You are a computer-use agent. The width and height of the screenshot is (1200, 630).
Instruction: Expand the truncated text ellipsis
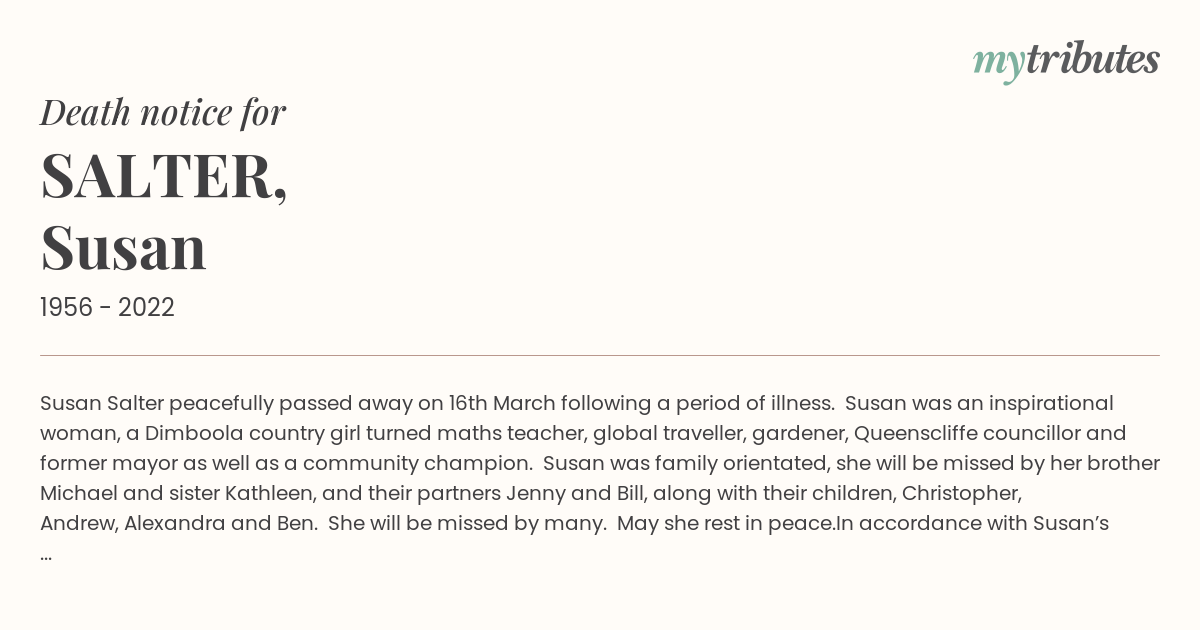tap(46, 554)
